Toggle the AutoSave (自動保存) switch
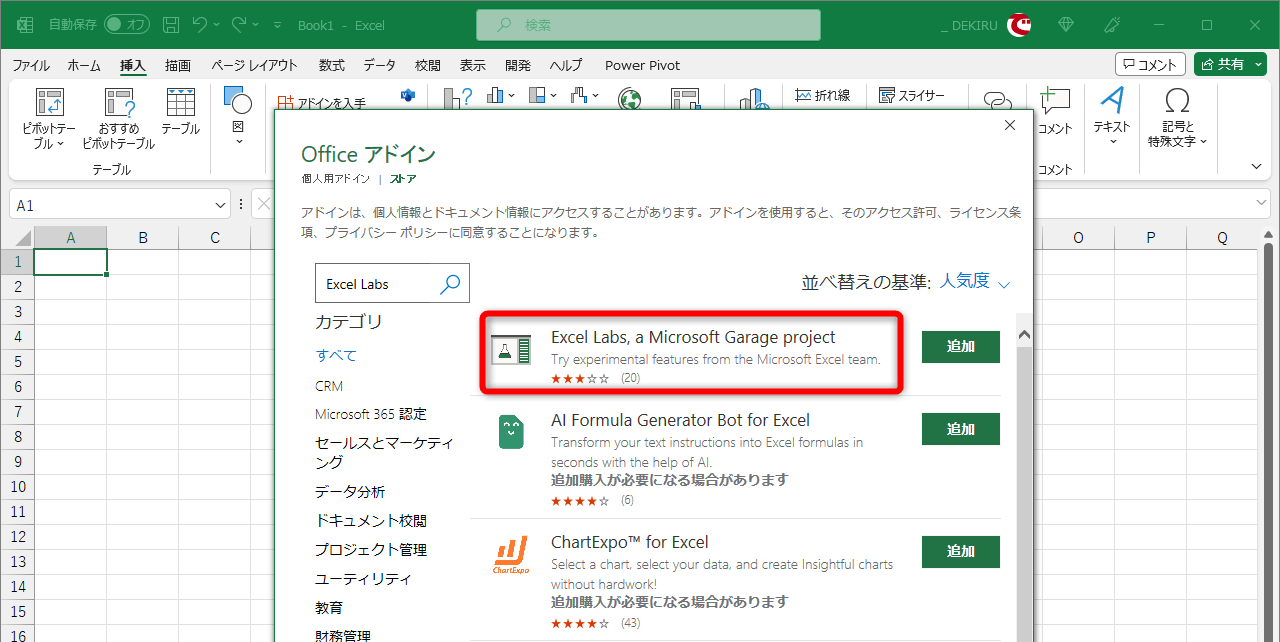This screenshot has width=1280, height=642. [127, 25]
